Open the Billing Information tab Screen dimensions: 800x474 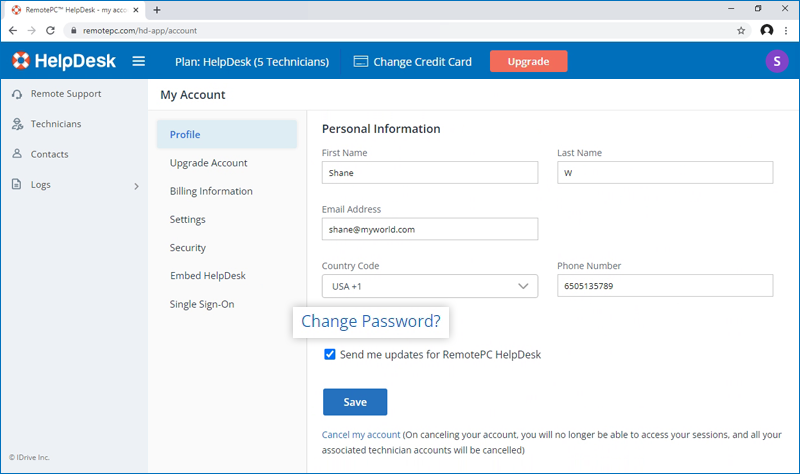tap(211, 191)
